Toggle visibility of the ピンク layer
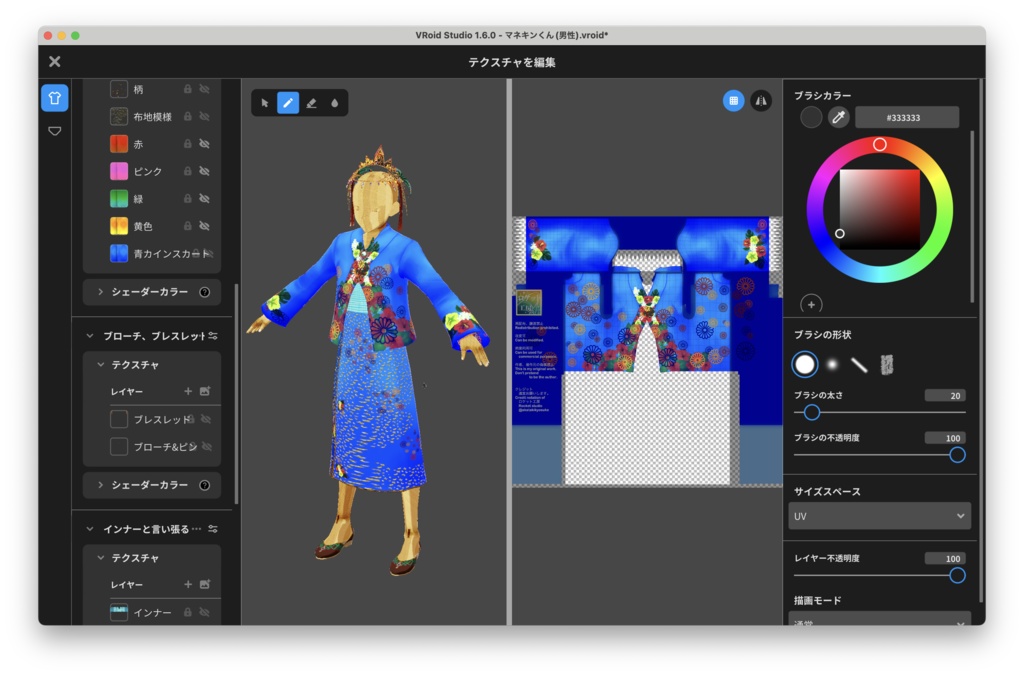 coord(204,171)
